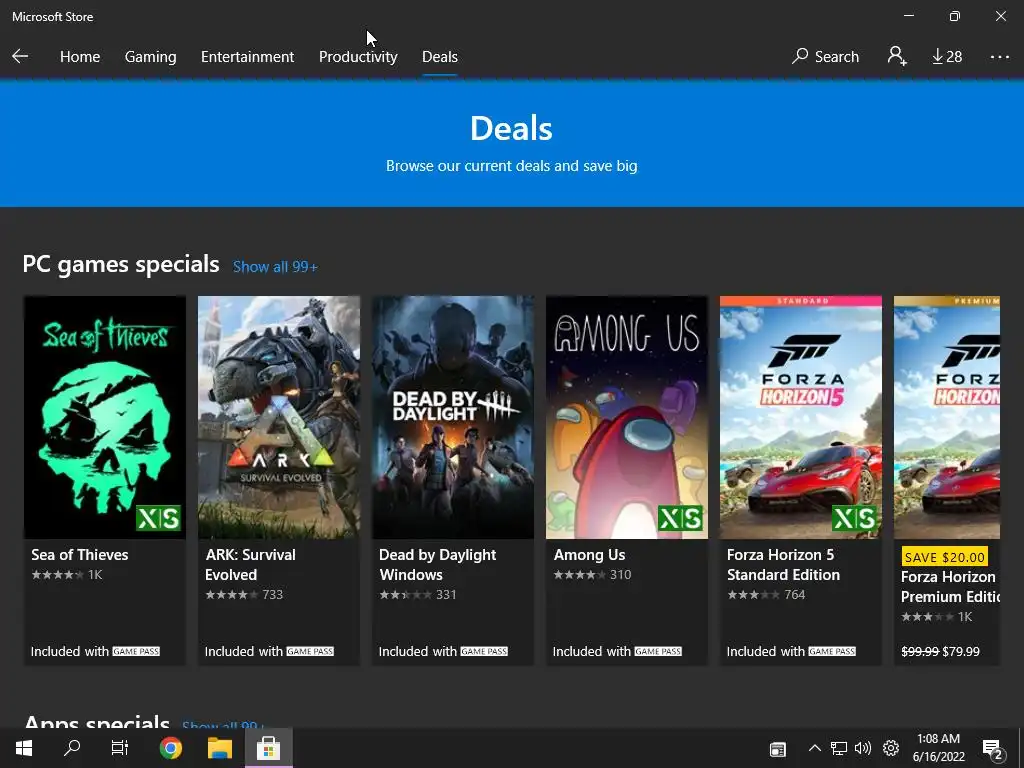
Task: Switch to the Gaming tab
Action: pyautogui.click(x=150, y=57)
